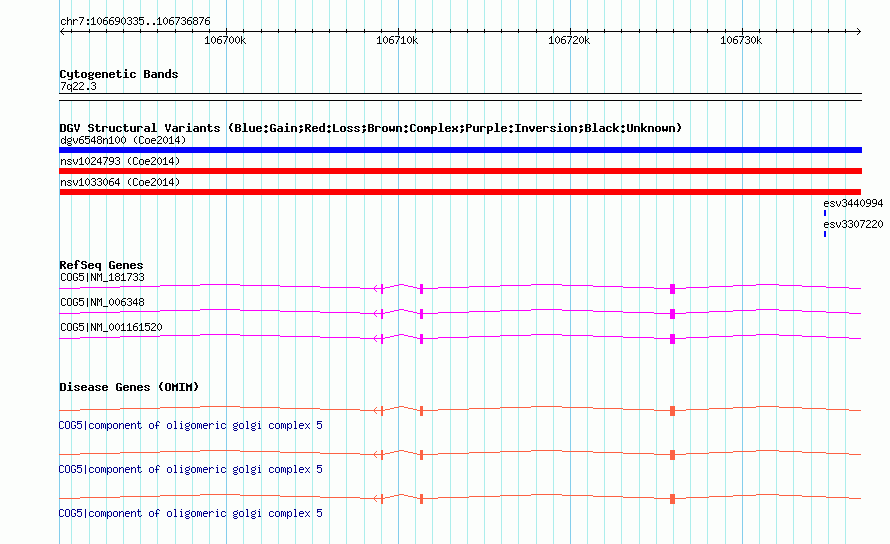Click the blue dgv6548n100 gain variant bar

pos(460,150)
